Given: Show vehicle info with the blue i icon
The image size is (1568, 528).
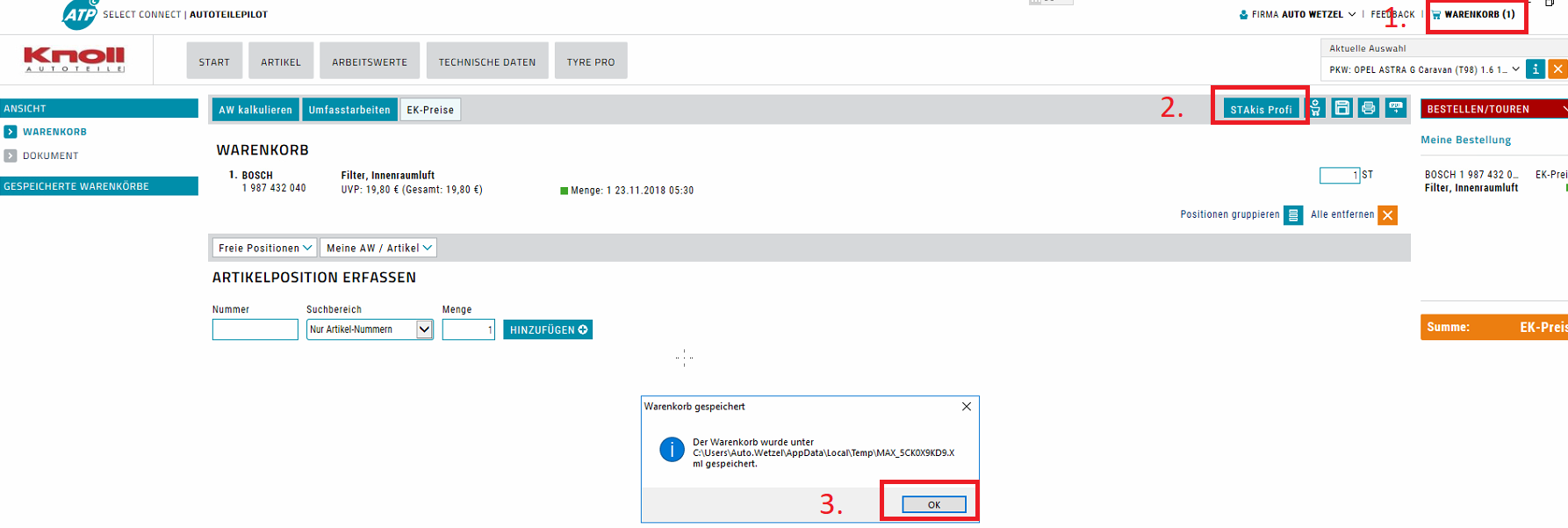Looking at the screenshot, I should click(x=1536, y=69).
